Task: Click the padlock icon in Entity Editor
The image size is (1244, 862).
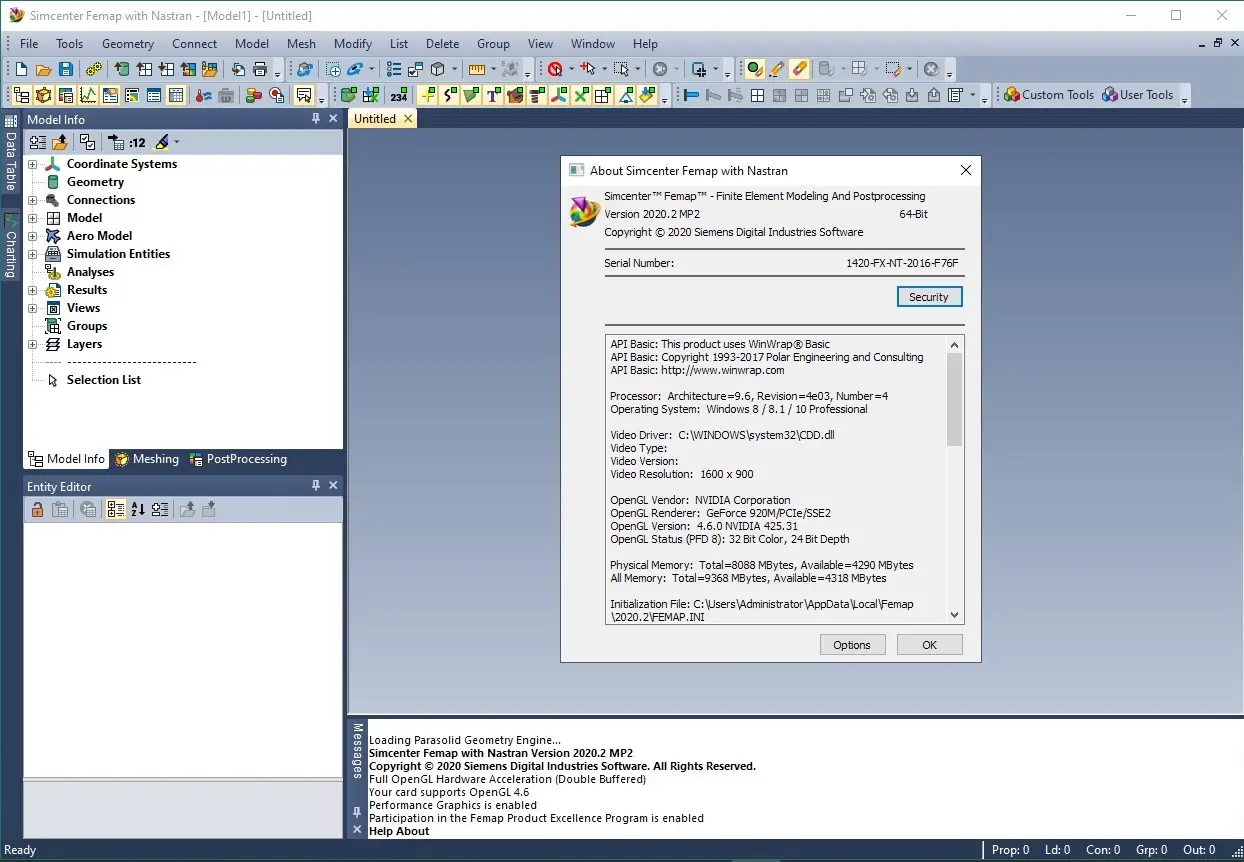Action: 37,509
